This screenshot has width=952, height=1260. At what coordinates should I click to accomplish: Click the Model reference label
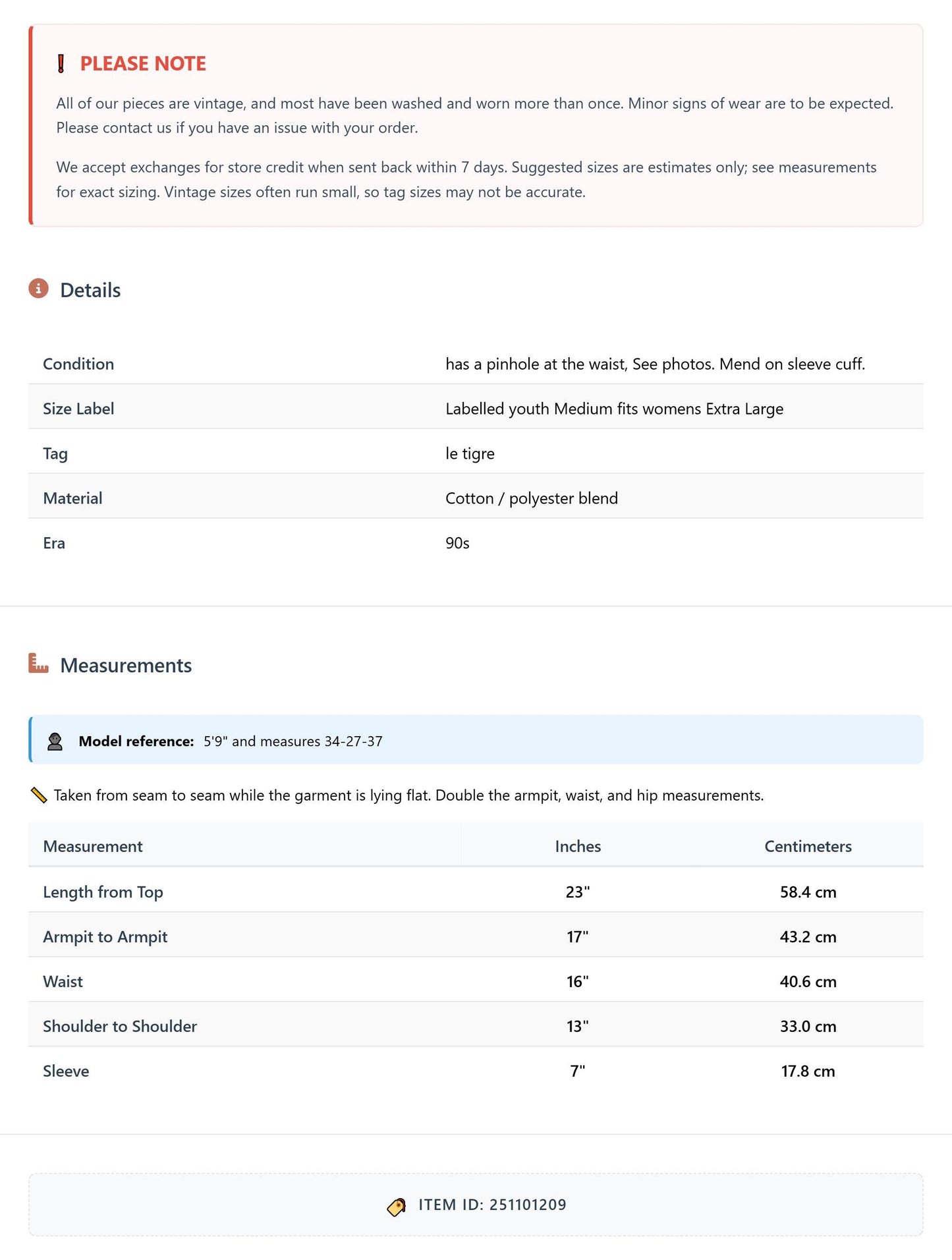pos(136,741)
